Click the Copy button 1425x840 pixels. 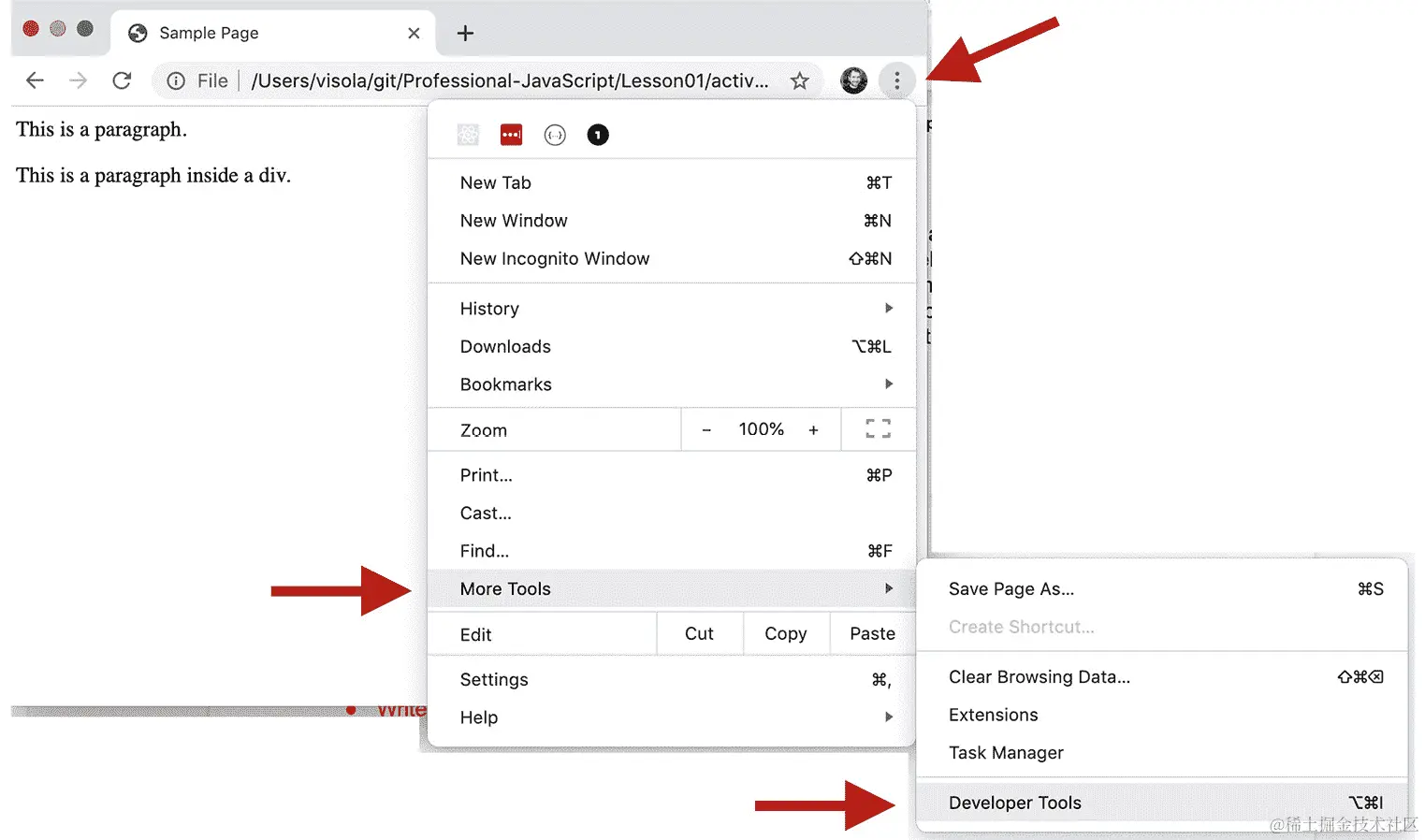[785, 633]
